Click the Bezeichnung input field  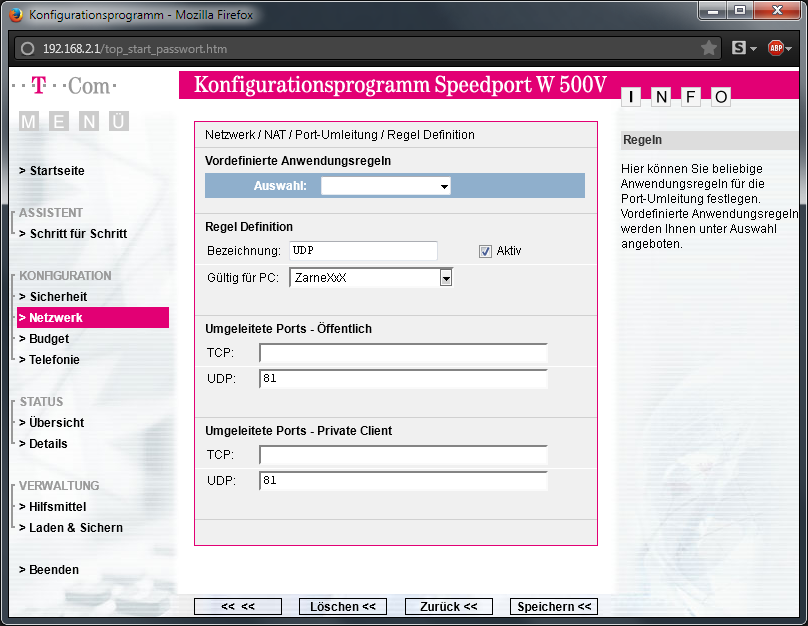coord(363,251)
